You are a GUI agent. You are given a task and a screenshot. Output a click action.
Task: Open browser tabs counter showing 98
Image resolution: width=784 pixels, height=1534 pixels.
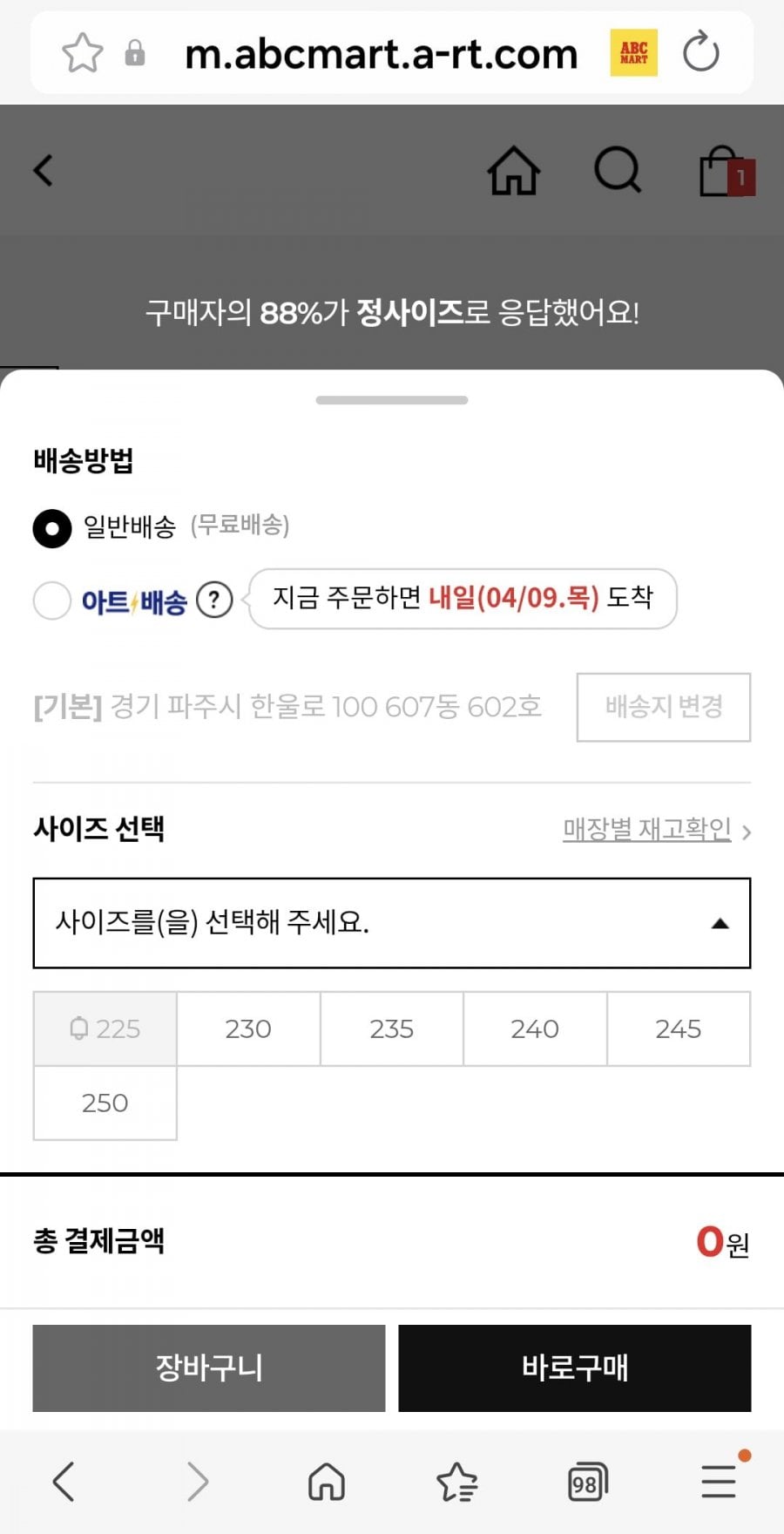pyautogui.click(x=586, y=1482)
